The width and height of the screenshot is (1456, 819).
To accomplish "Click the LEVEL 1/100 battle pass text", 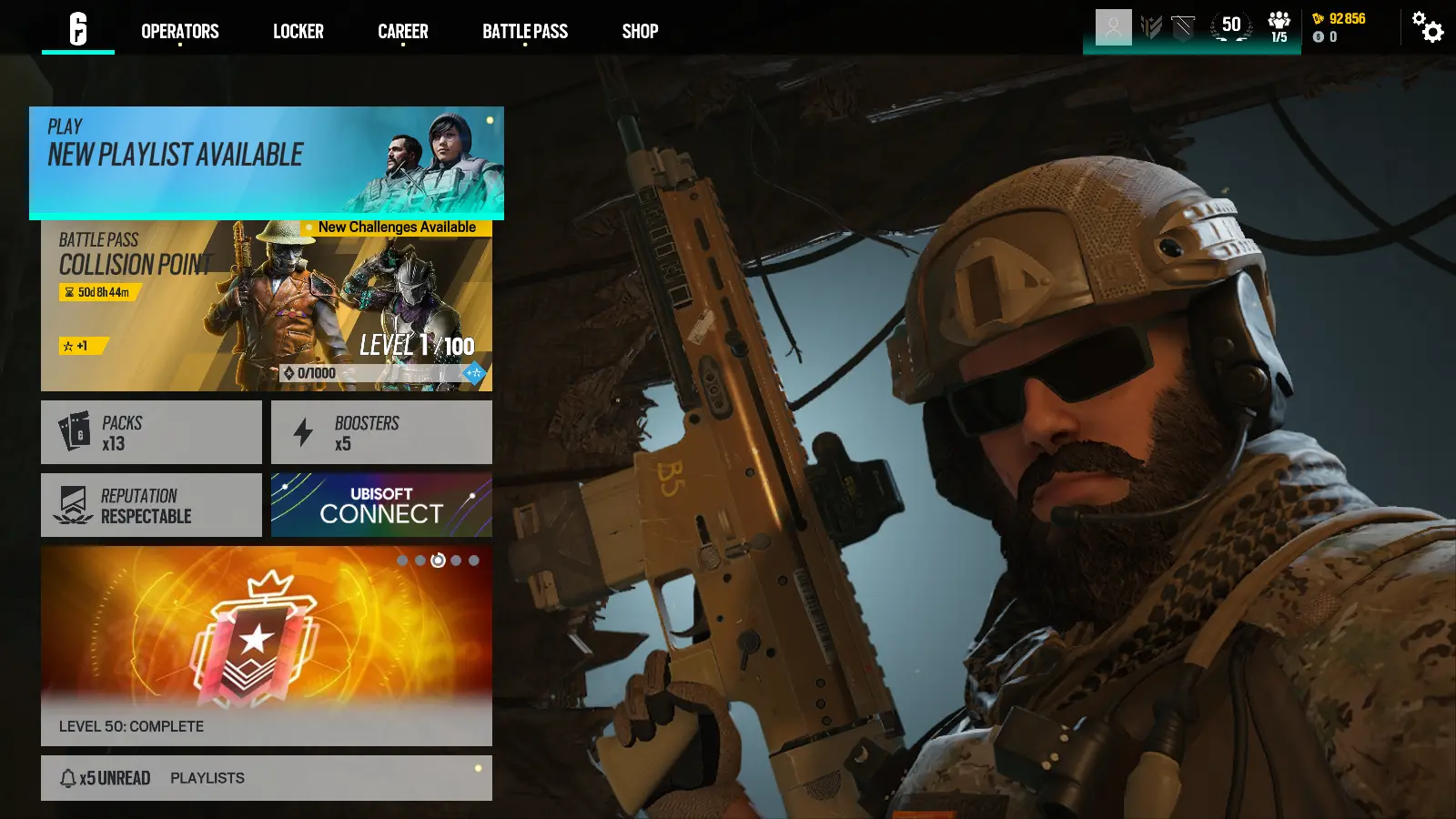I will [x=417, y=345].
